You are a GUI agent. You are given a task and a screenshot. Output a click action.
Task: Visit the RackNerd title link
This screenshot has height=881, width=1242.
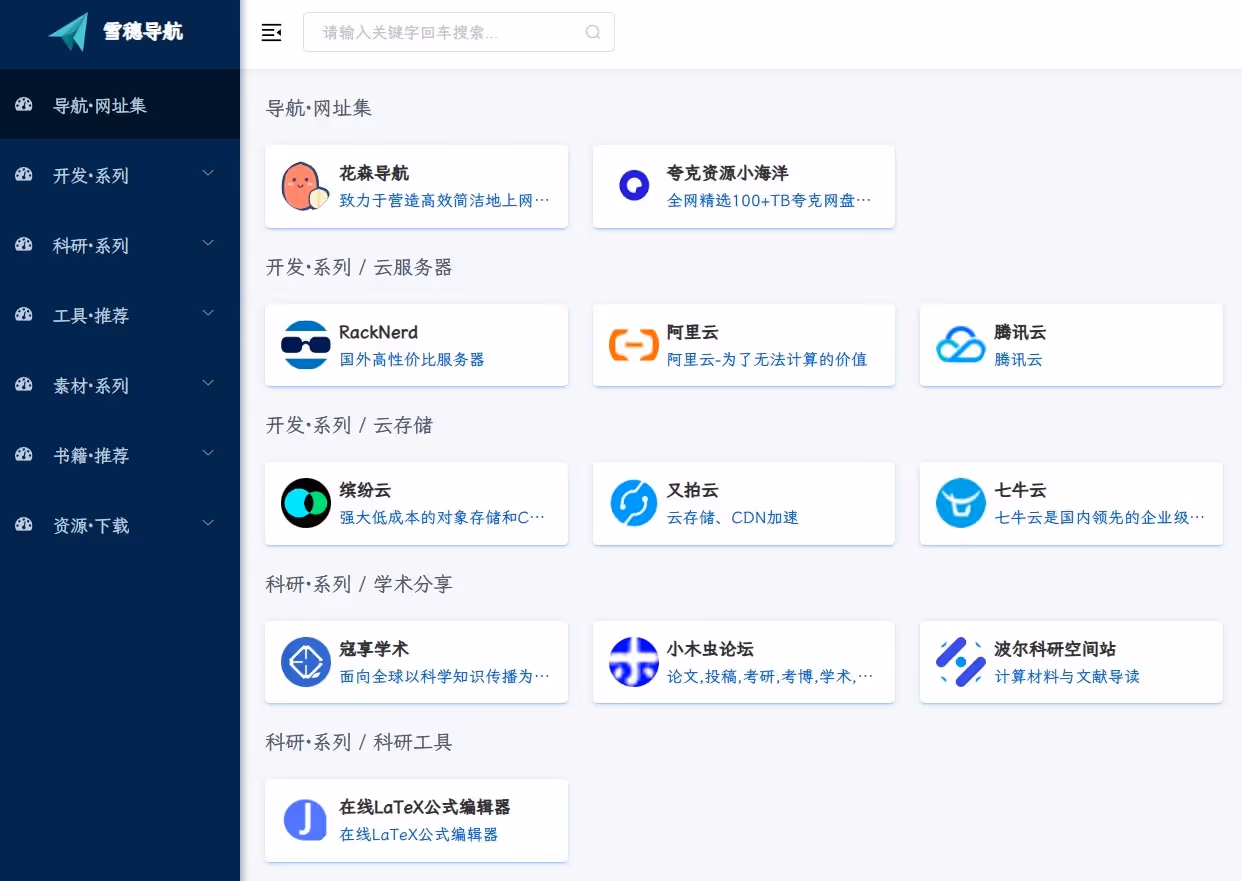point(379,333)
